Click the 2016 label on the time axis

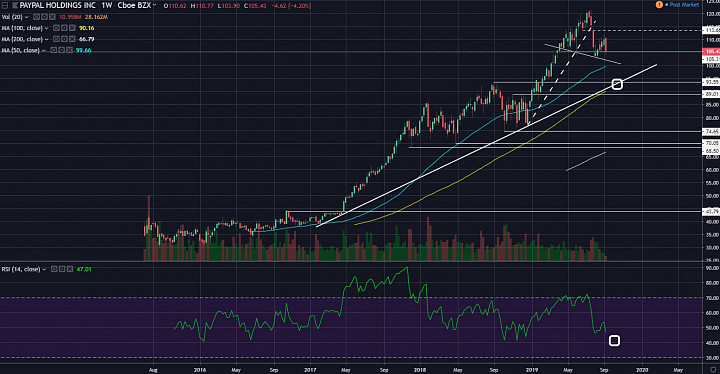pyautogui.click(x=200, y=369)
